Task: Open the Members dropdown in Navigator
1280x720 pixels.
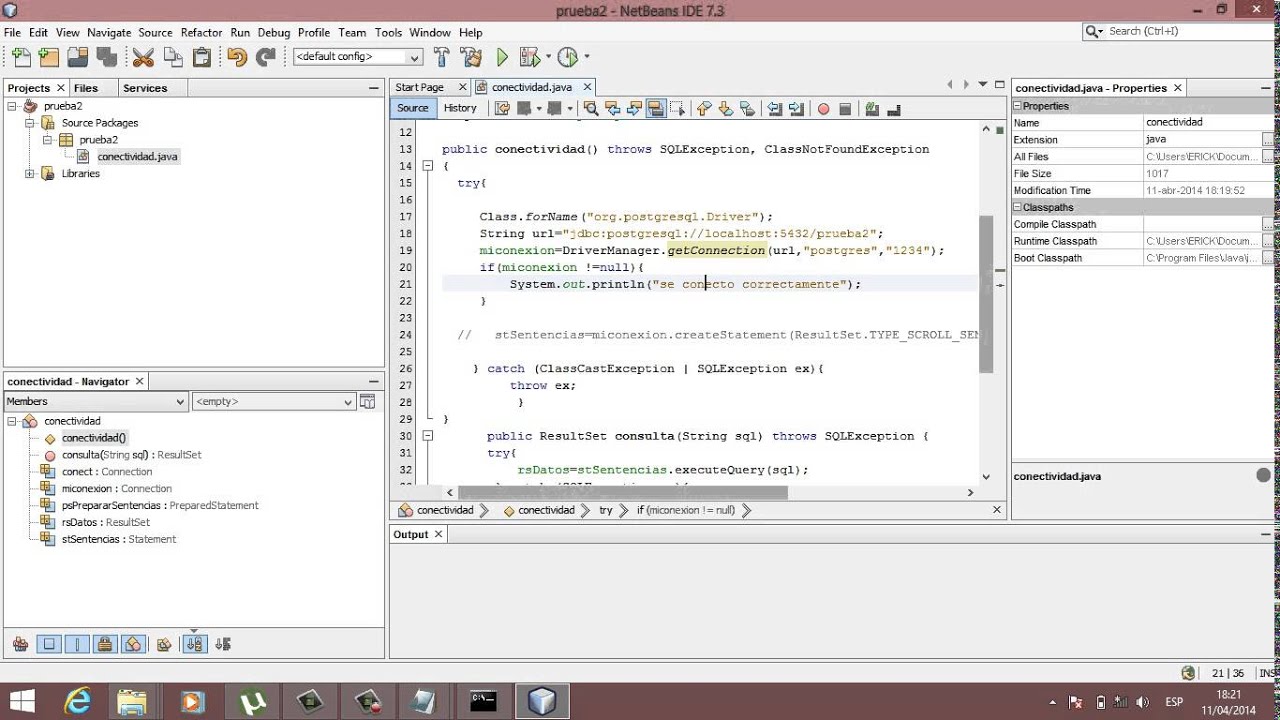Action: [x=96, y=401]
